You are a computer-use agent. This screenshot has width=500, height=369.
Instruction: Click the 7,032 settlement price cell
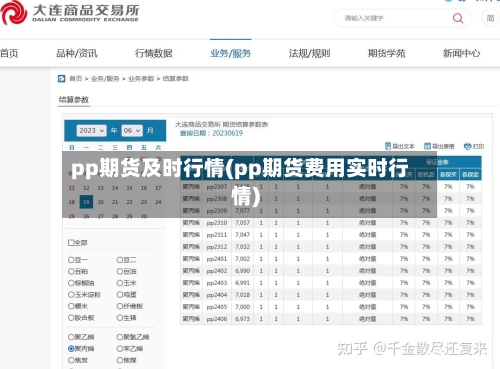pos(242,247)
